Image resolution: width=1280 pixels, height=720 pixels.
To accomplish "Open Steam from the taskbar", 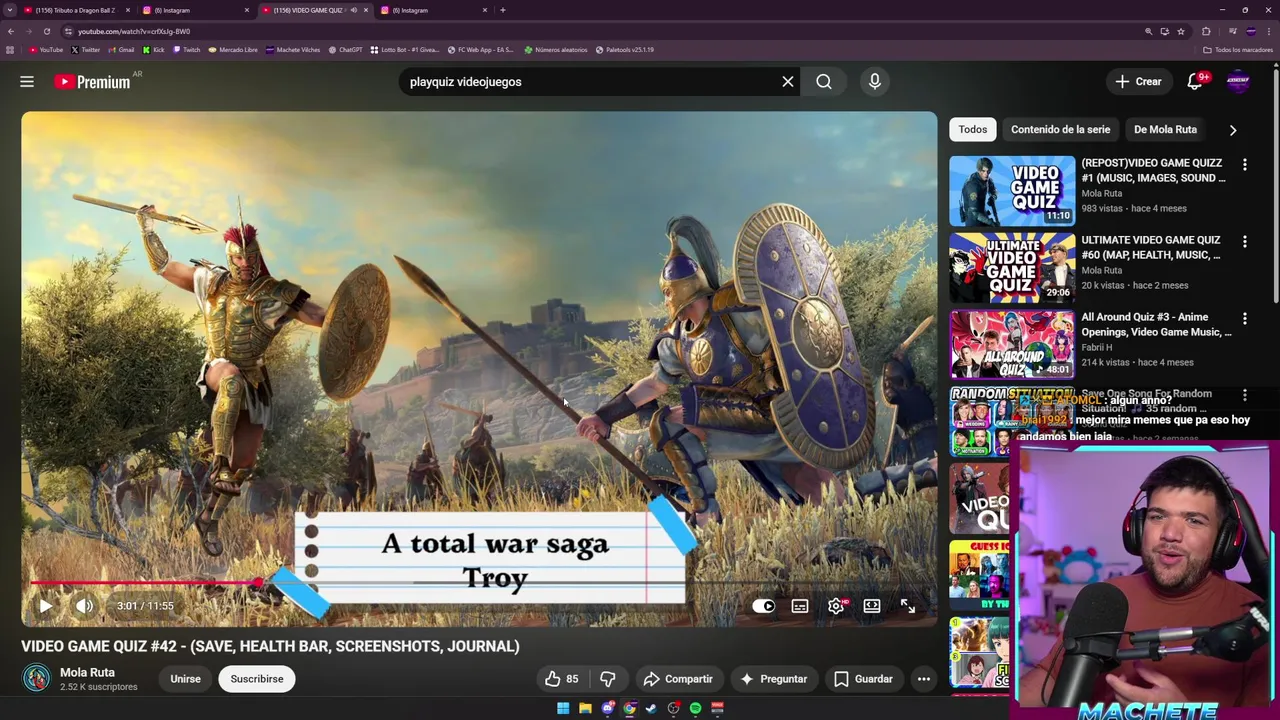I will click(x=651, y=708).
